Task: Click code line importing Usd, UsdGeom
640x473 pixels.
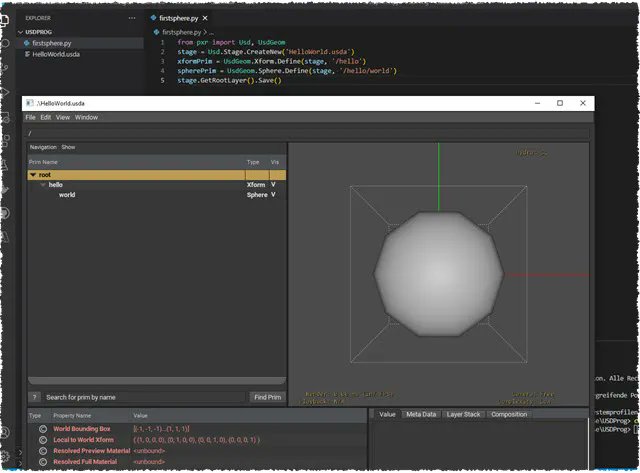Action: click(231, 42)
